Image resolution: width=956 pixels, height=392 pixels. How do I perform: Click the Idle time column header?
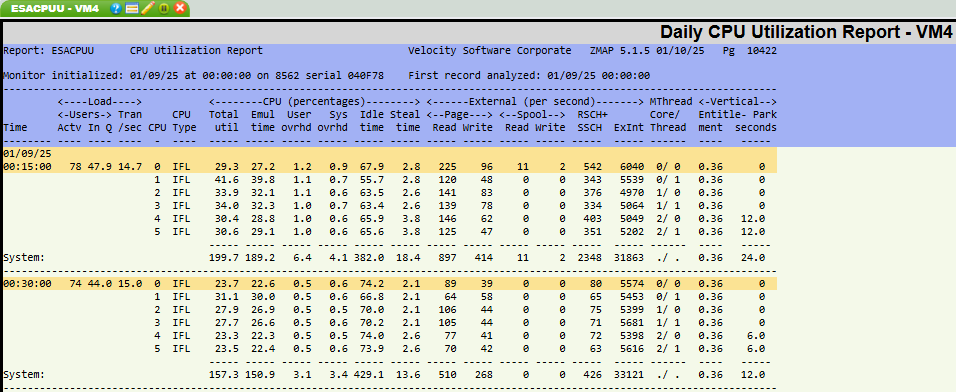click(371, 121)
